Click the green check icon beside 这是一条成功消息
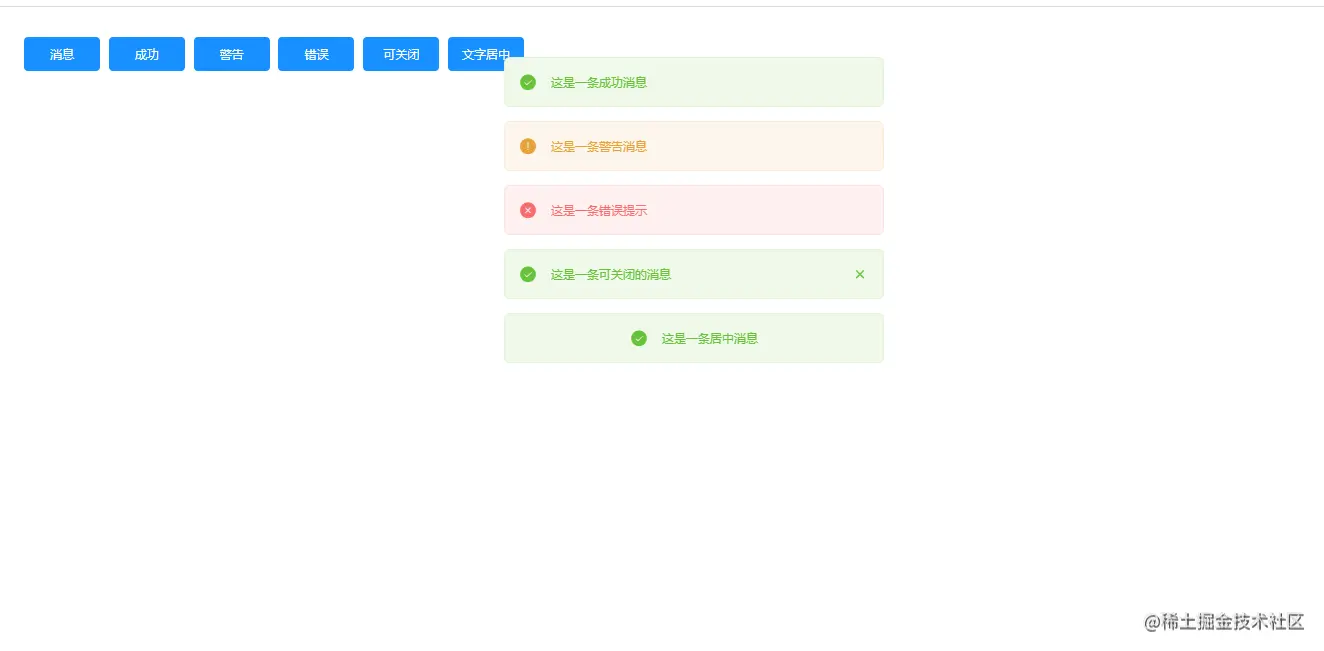Viewport: 1324px width, 651px height. (528, 82)
